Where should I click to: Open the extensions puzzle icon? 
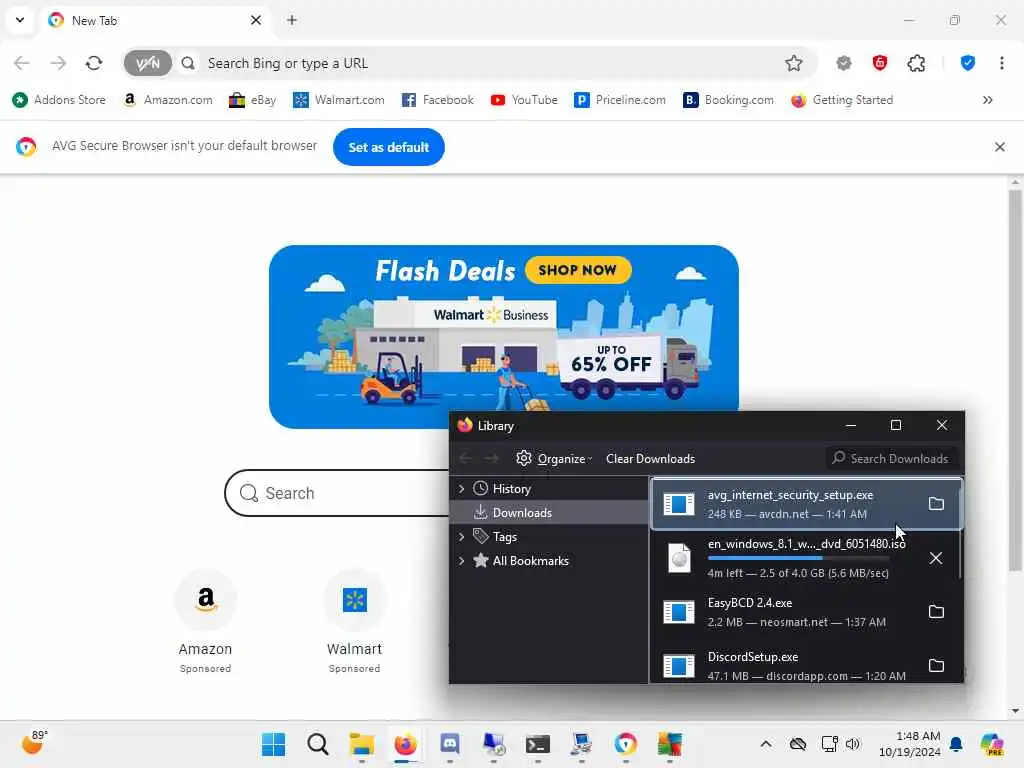pos(916,63)
